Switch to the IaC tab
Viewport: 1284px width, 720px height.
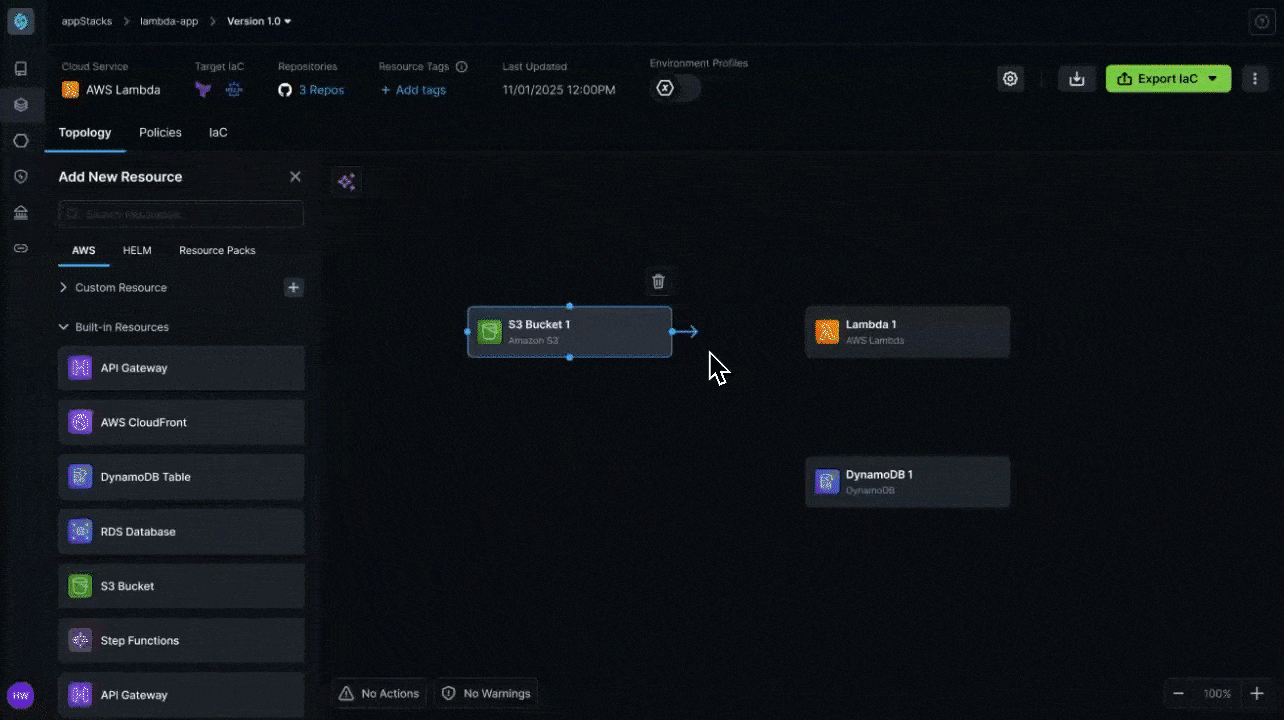click(x=218, y=133)
